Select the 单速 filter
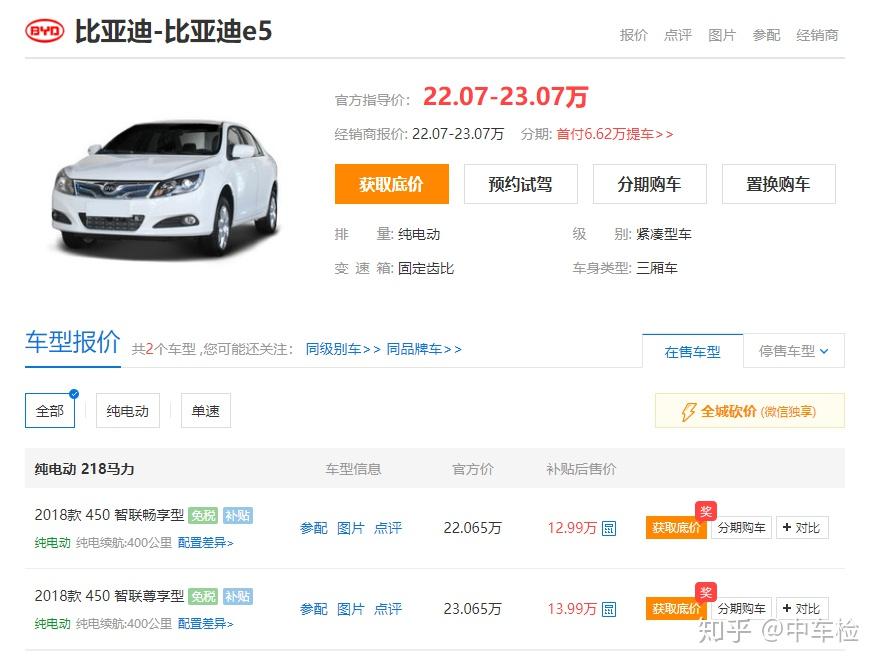This screenshot has height=666, width=882. pyautogui.click(x=206, y=411)
